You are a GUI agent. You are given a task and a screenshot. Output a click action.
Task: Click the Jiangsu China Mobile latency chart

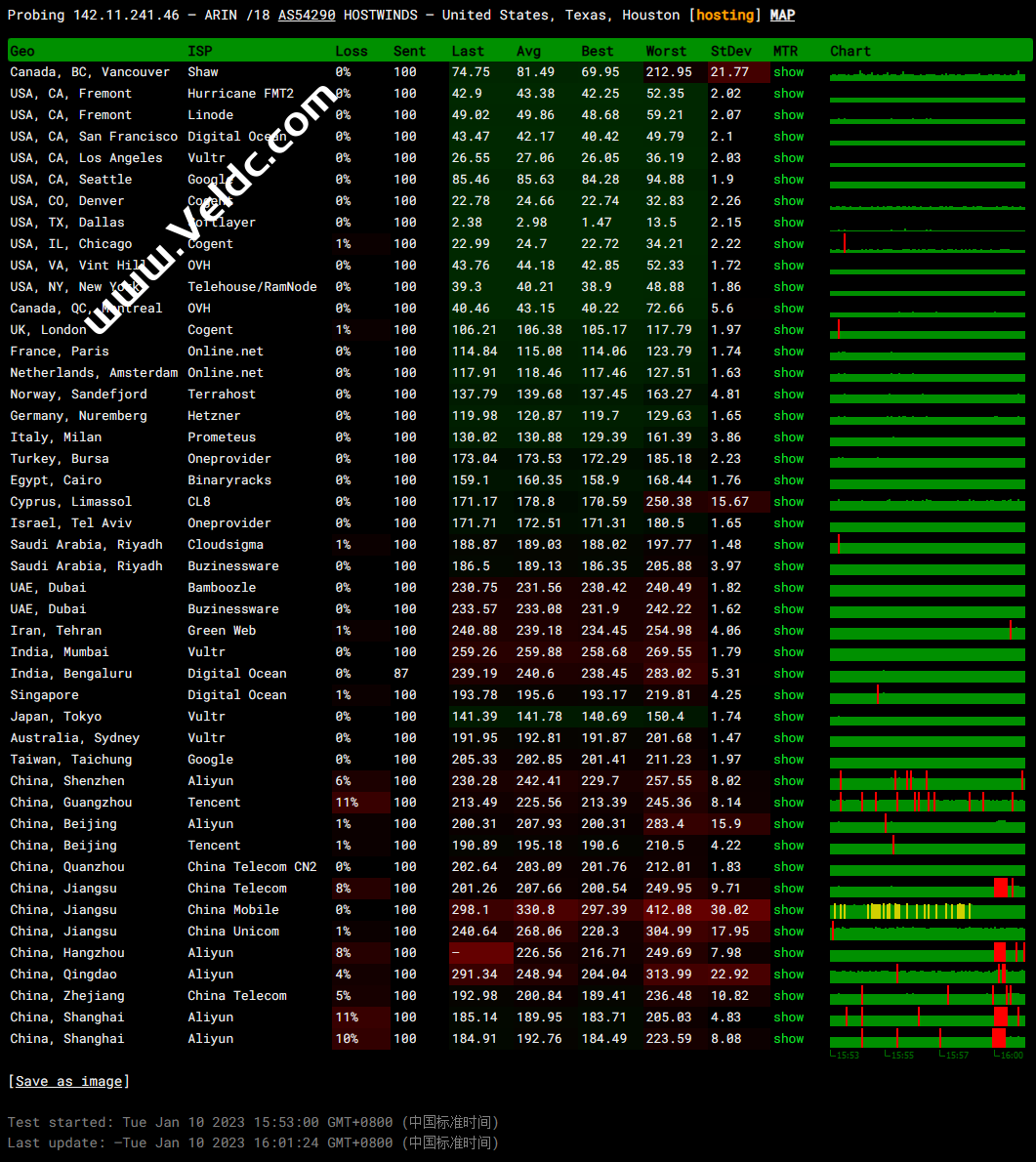[x=928, y=910]
